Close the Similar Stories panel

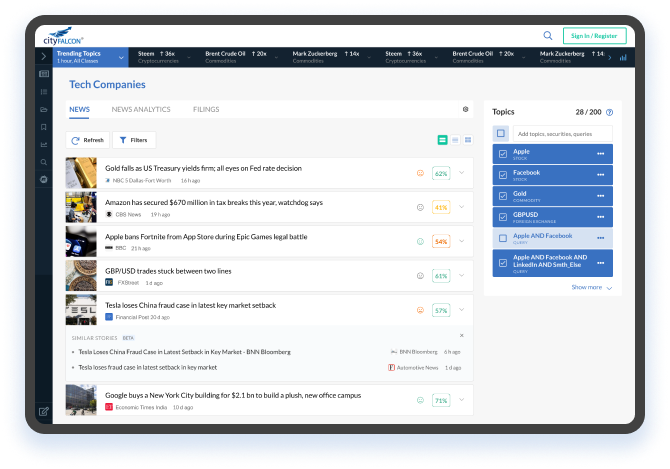[461, 335]
